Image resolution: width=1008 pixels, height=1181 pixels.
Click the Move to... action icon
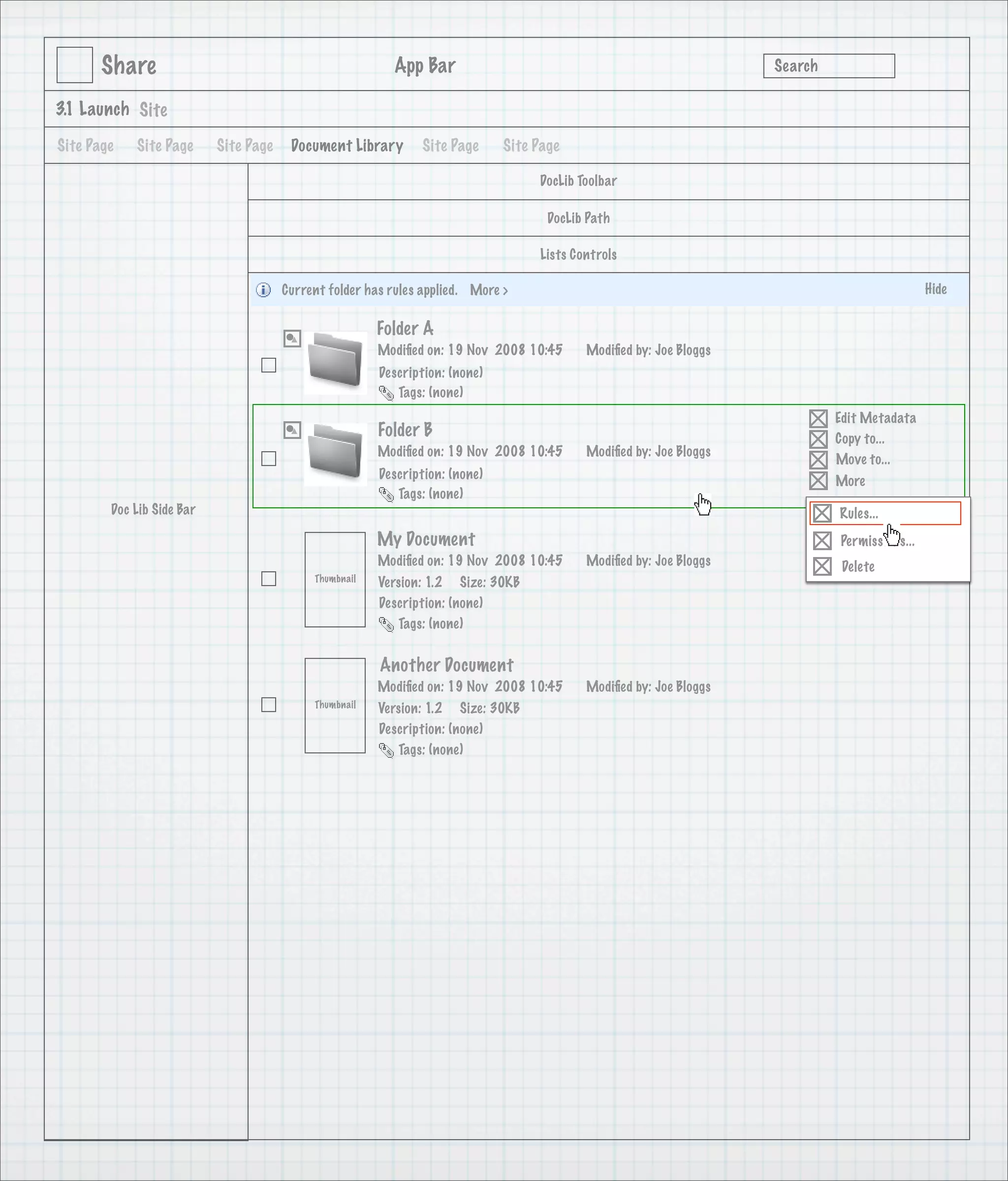coord(818,460)
